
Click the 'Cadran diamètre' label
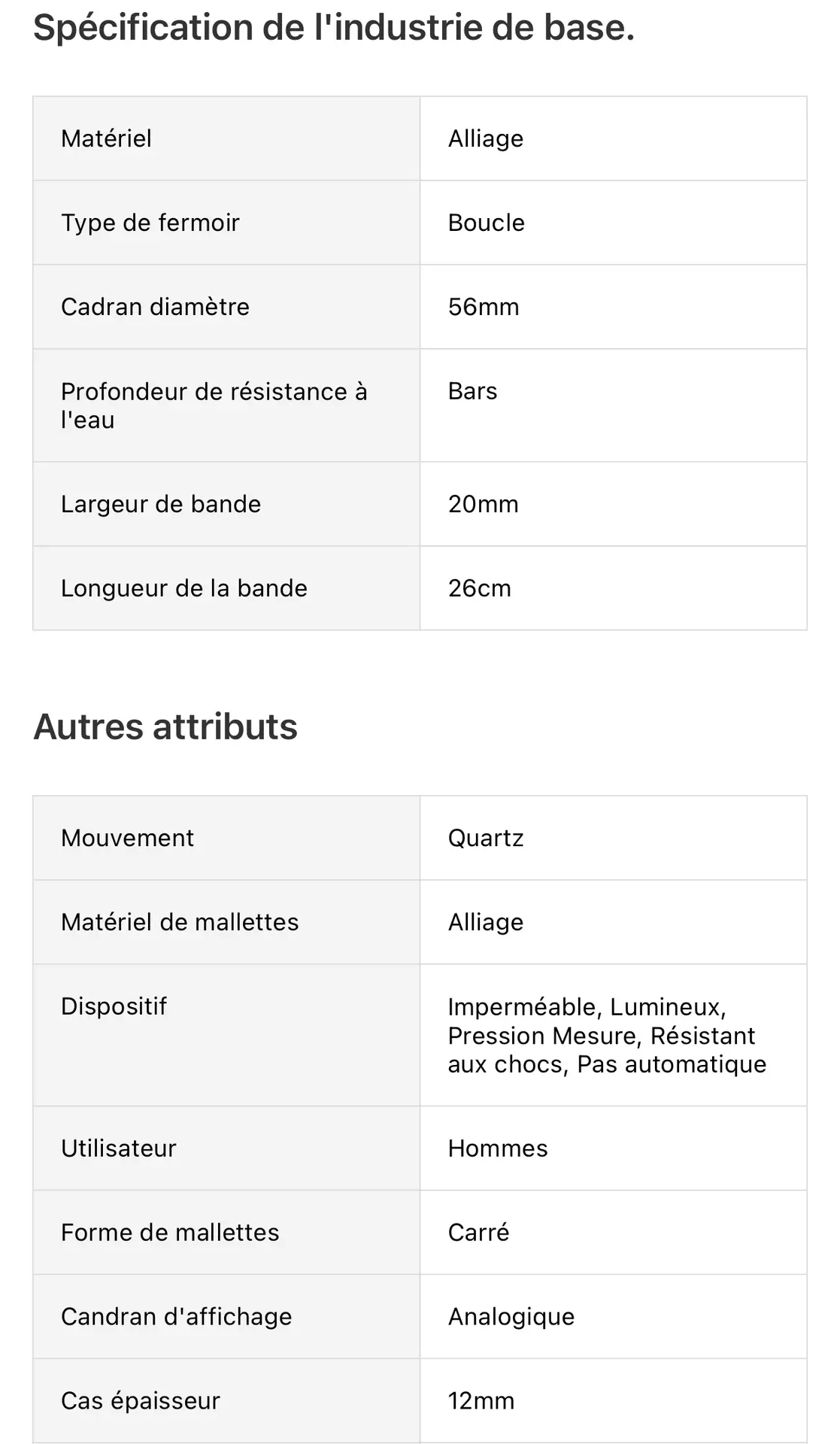155,308
